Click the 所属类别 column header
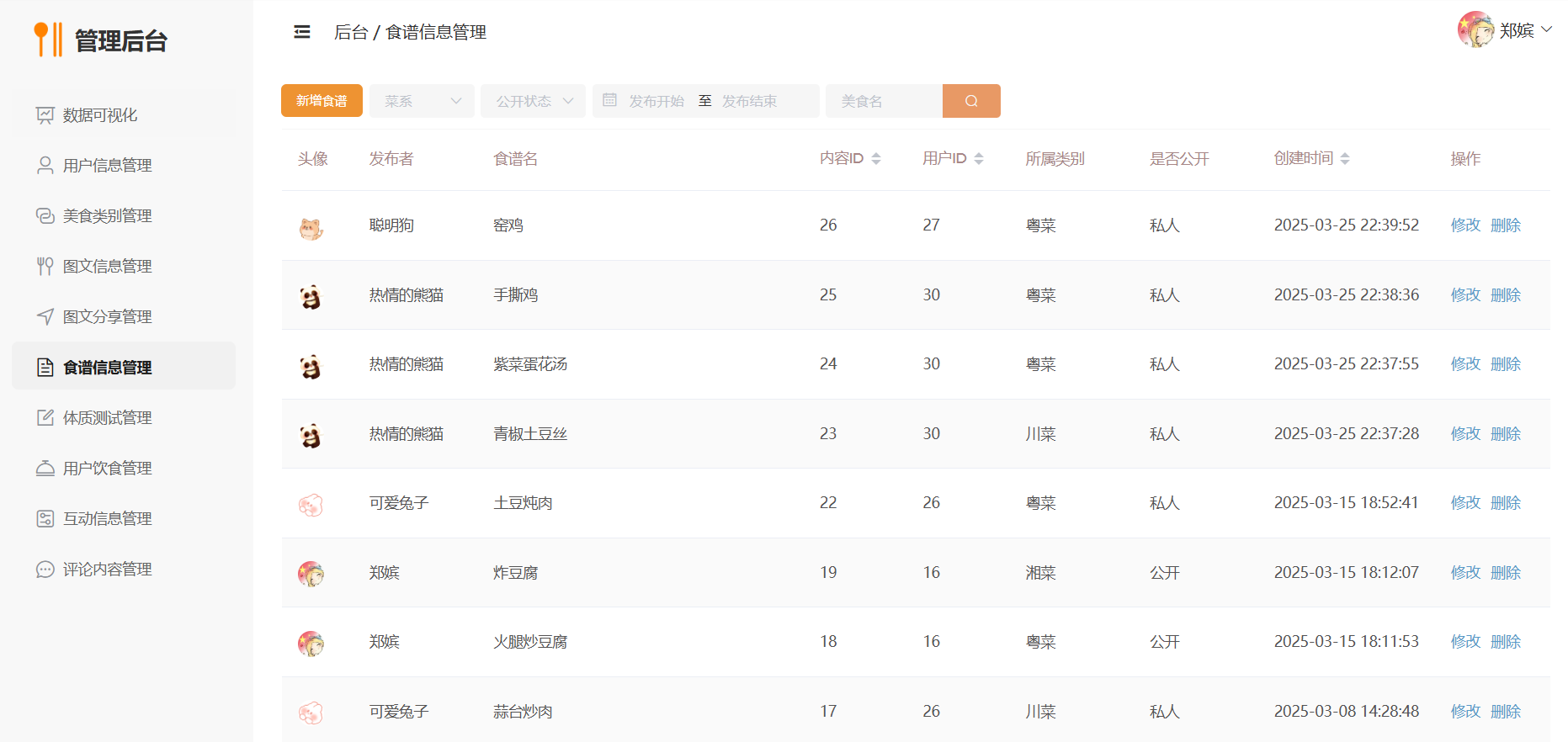The width and height of the screenshot is (1568, 742). pos(1055,159)
